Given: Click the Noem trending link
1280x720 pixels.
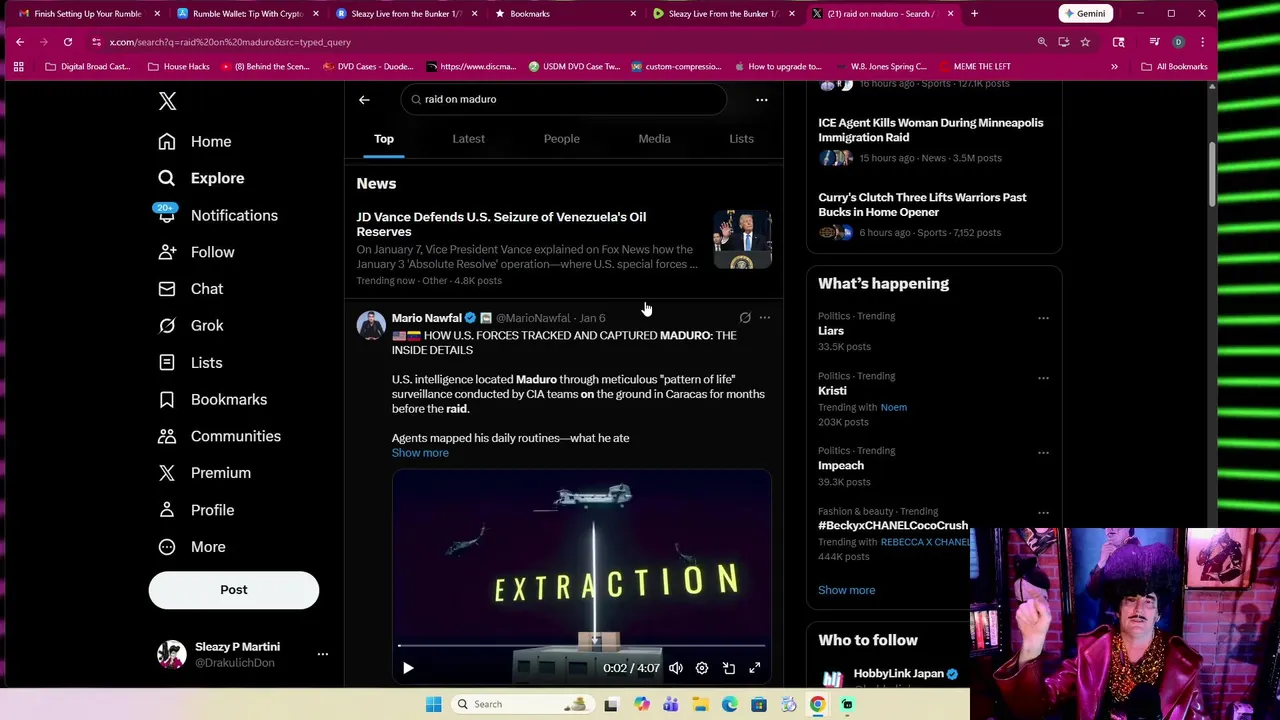Looking at the screenshot, I should pos(893,407).
